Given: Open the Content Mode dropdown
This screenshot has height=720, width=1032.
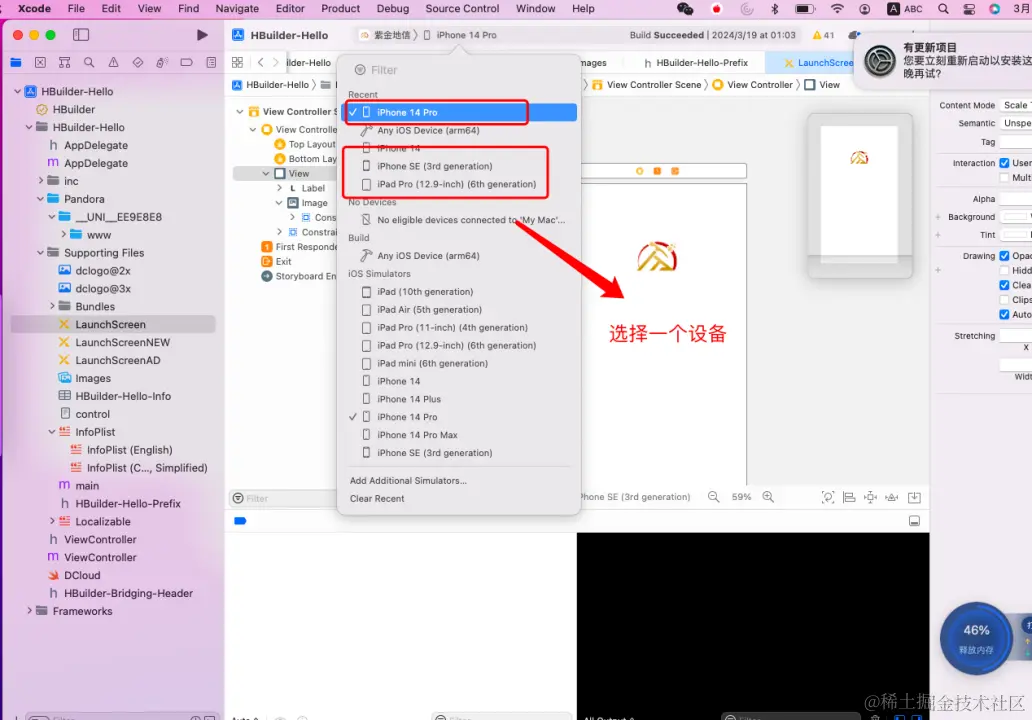Looking at the screenshot, I should click(1016, 105).
